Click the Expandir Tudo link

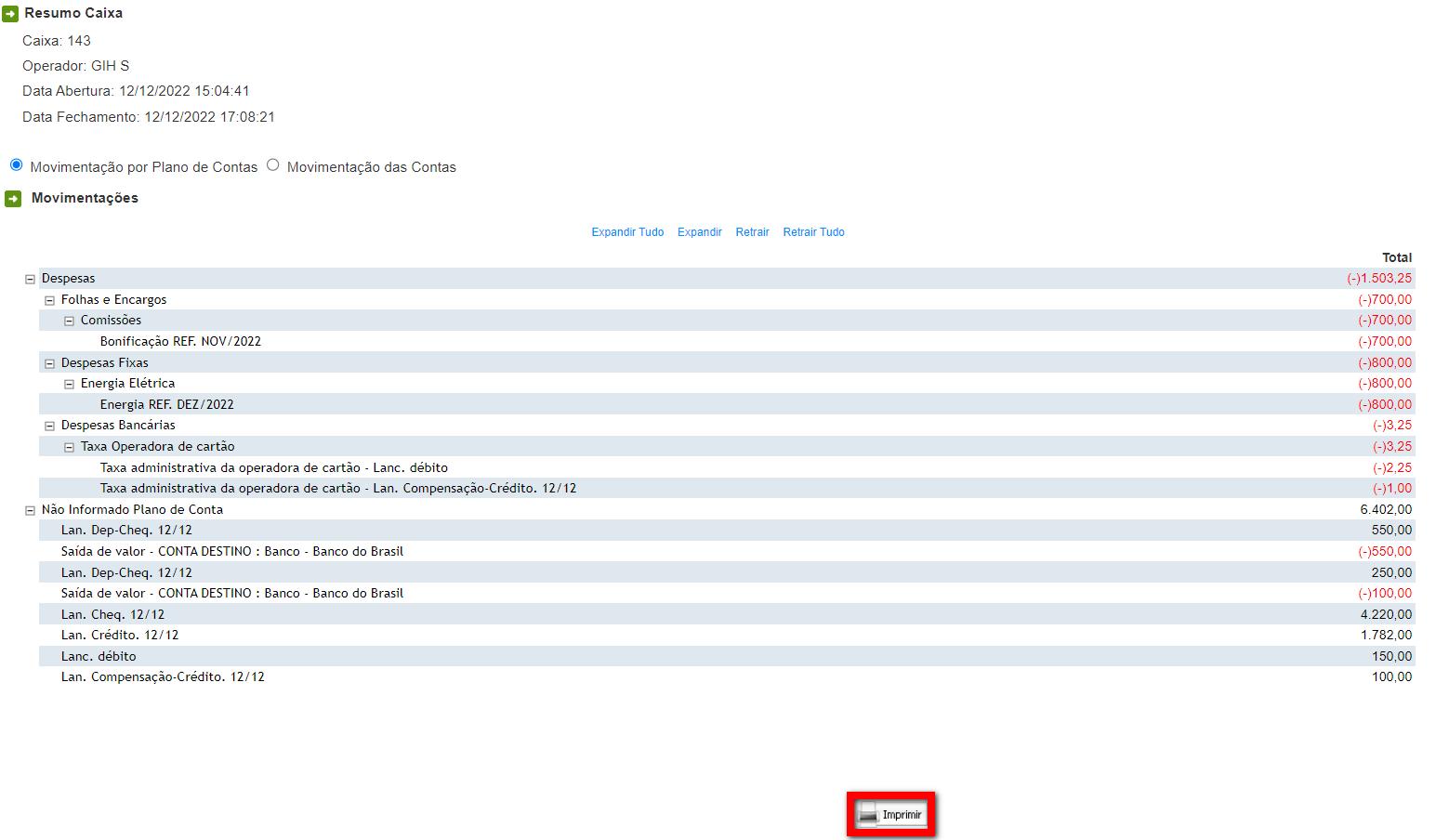(x=627, y=232)
